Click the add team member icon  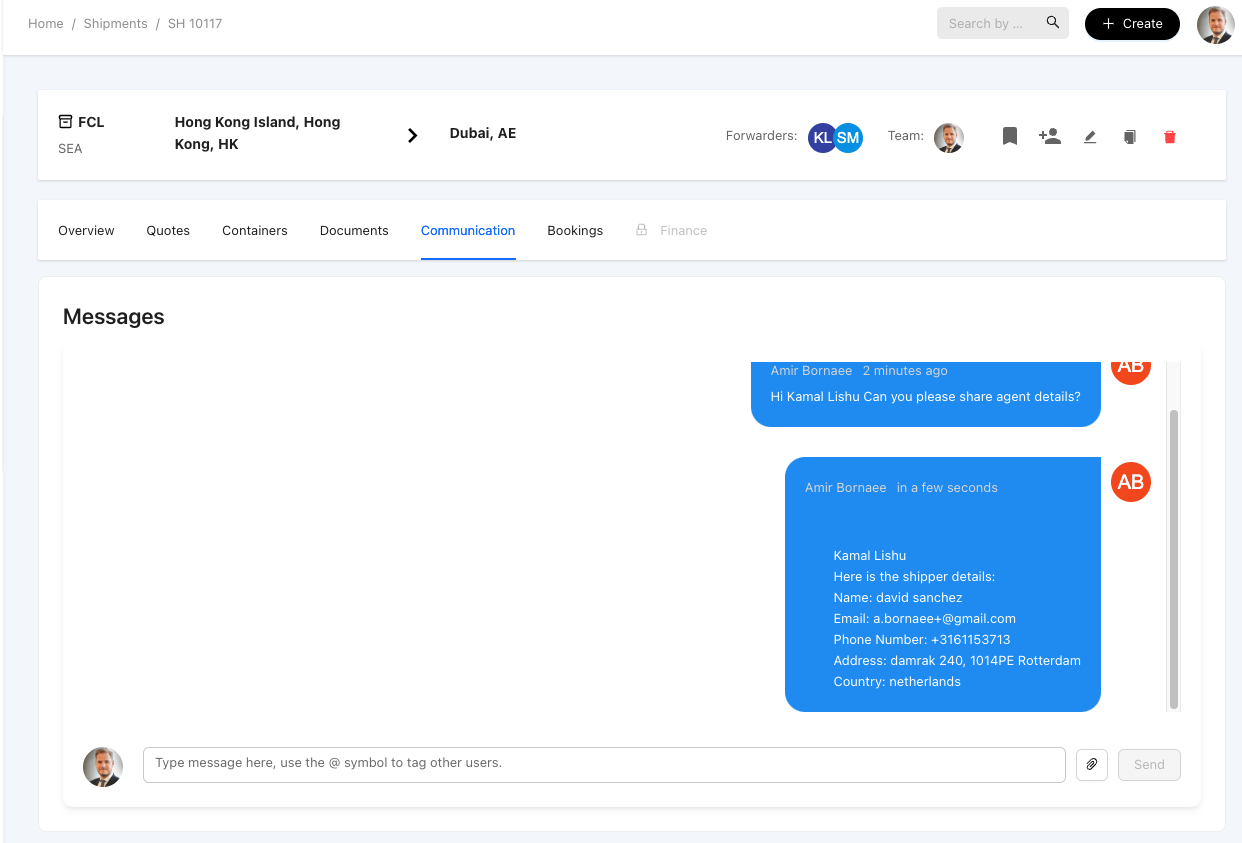point(1049,136)
